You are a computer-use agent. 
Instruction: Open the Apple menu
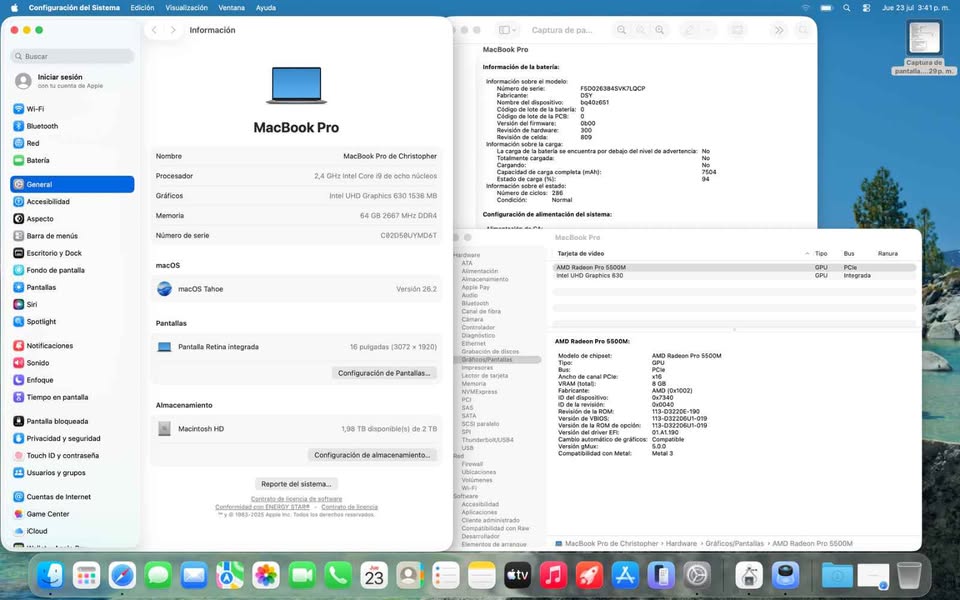click(x=14, y=8)
